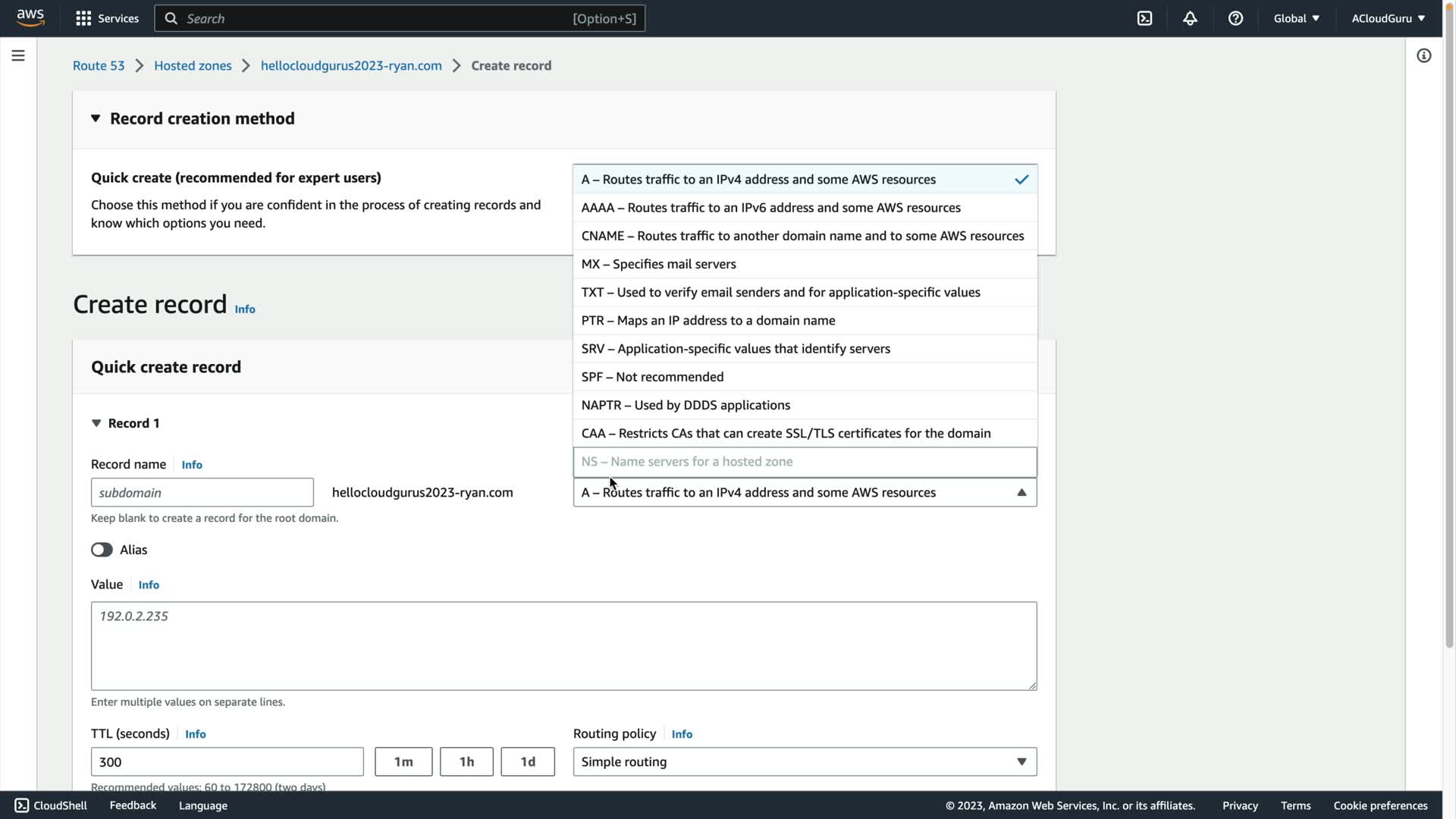Open CloudShell from the top bar icon

1144,18
